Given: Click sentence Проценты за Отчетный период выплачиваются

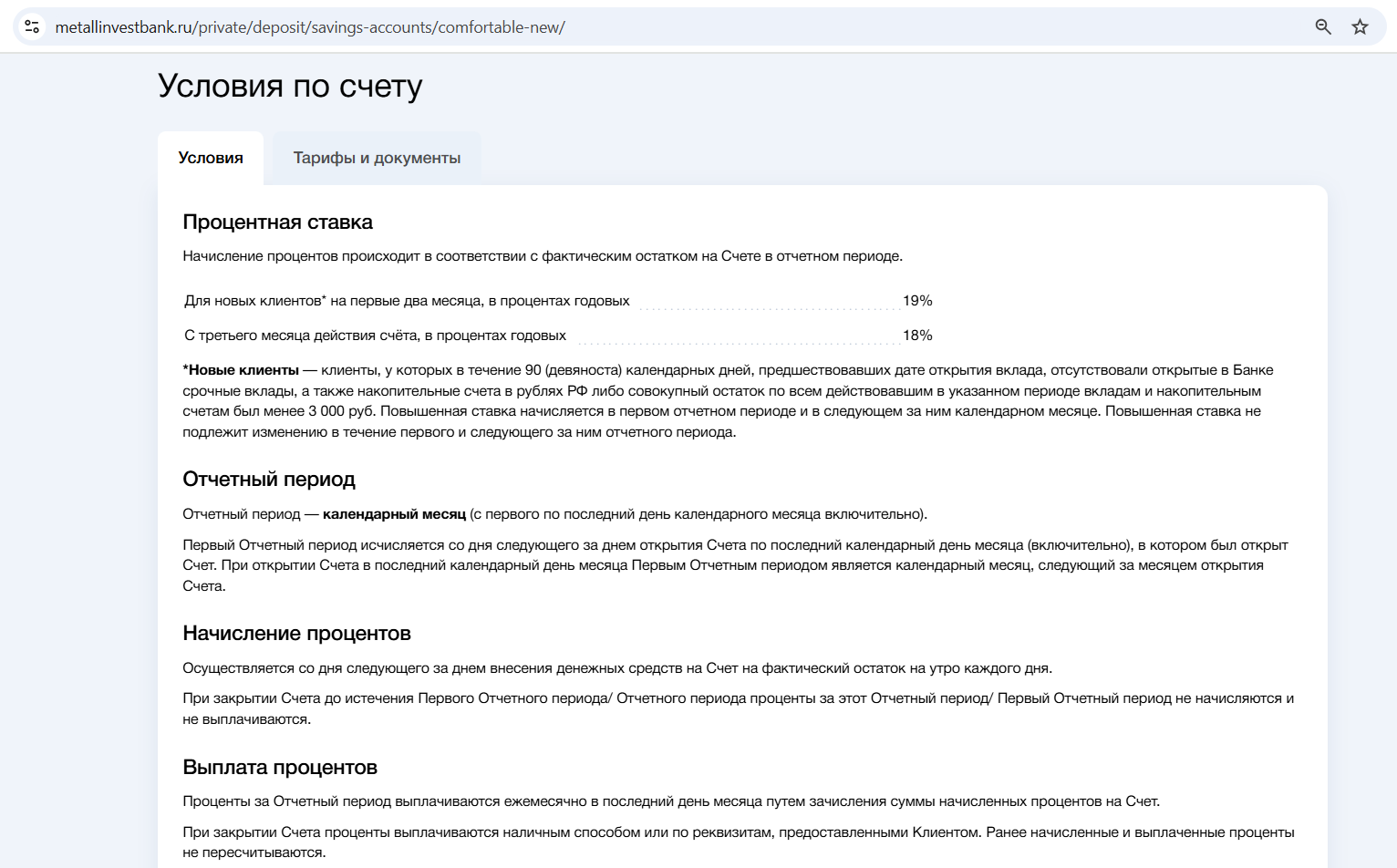Looking at the screenshot, I should [671, 801].
